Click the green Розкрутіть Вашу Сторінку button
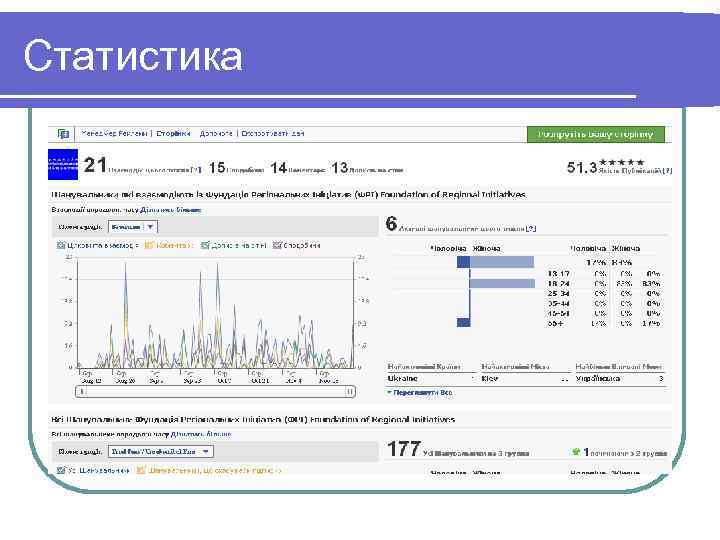The height and width of the screenshot is (540, 720). [x=596, y=134]
